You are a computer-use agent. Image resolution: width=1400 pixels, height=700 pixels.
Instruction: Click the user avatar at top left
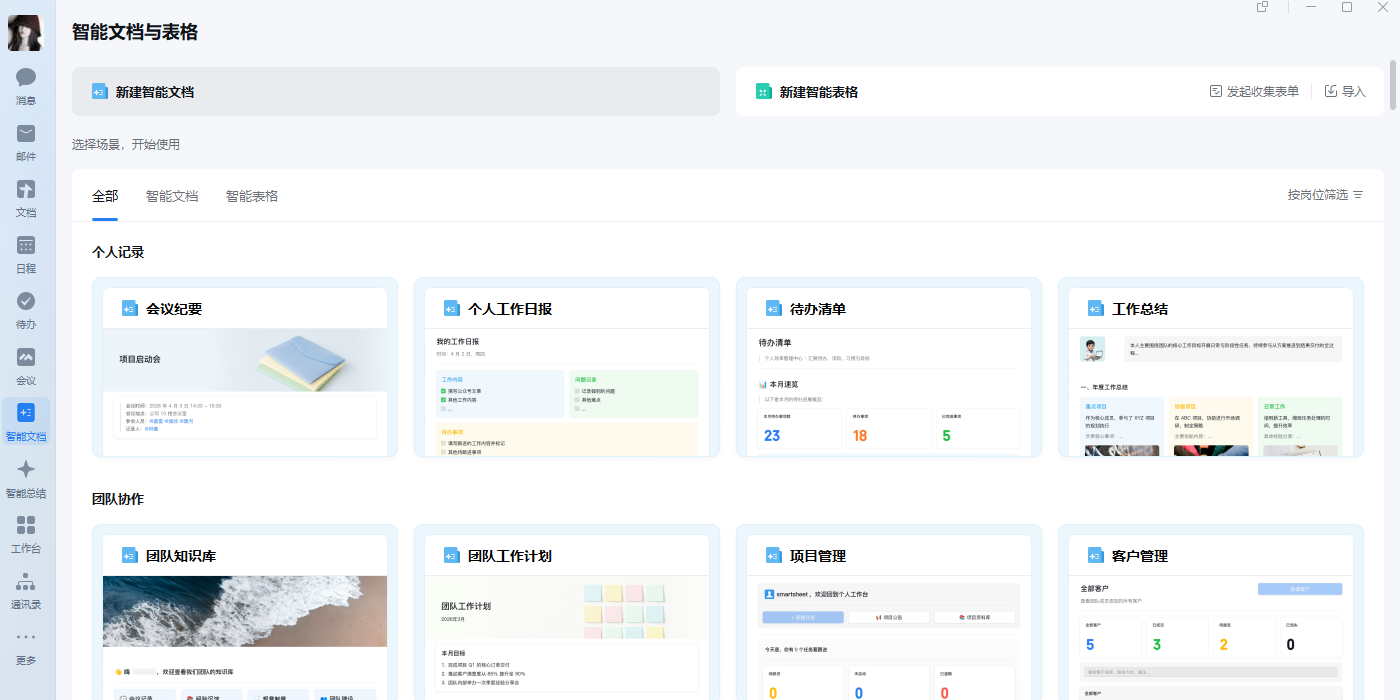tap(26, 33)
